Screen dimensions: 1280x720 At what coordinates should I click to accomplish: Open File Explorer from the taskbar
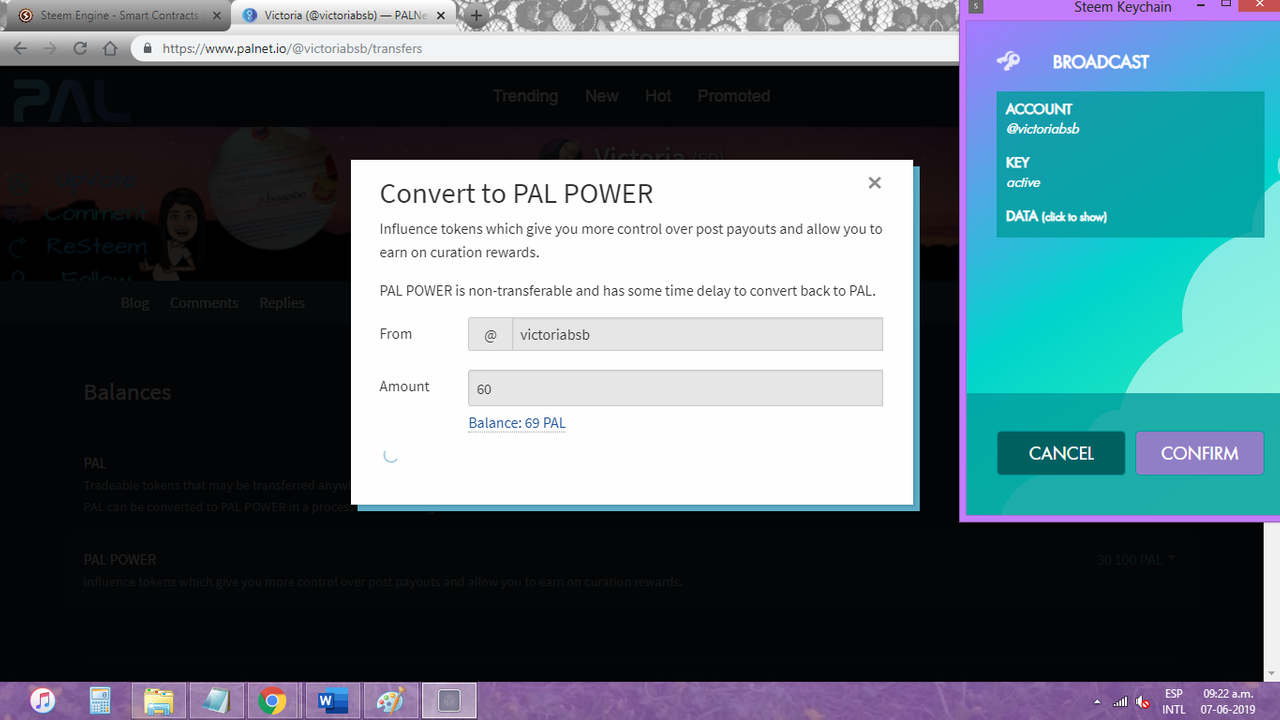(158, 701)
